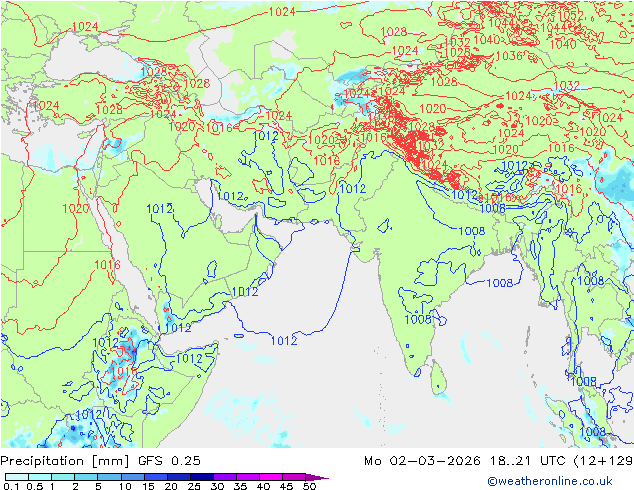Select the 1 to 2 mm legend swatch

tap(63, 477)
